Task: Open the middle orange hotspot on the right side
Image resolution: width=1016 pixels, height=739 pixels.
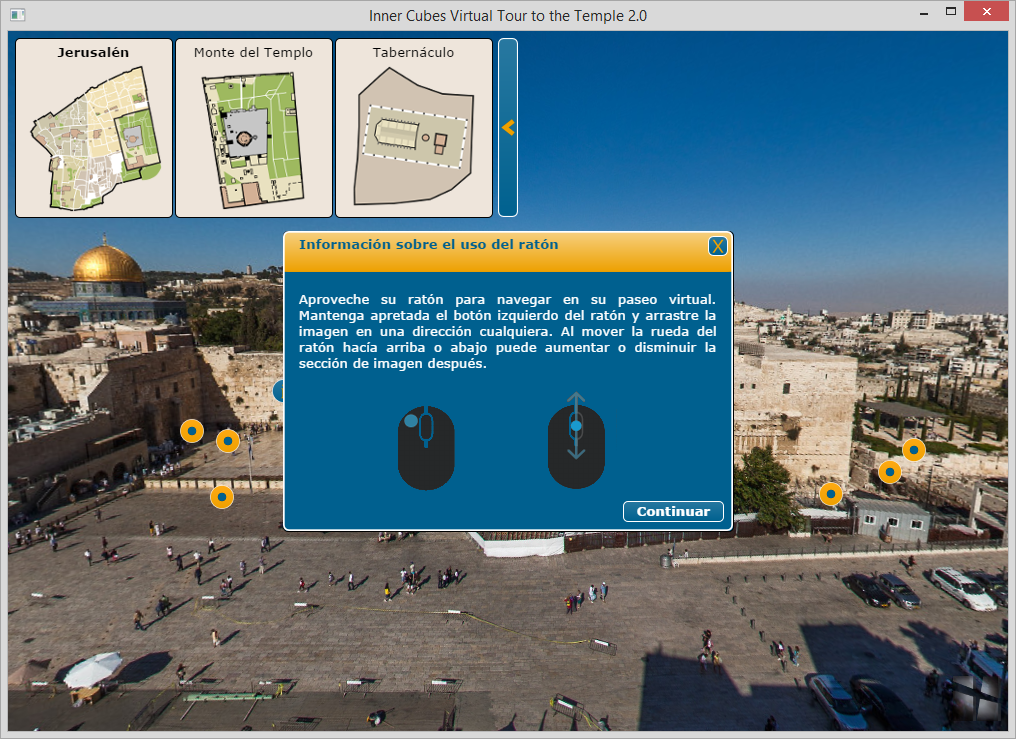Action: pos(889,471)
